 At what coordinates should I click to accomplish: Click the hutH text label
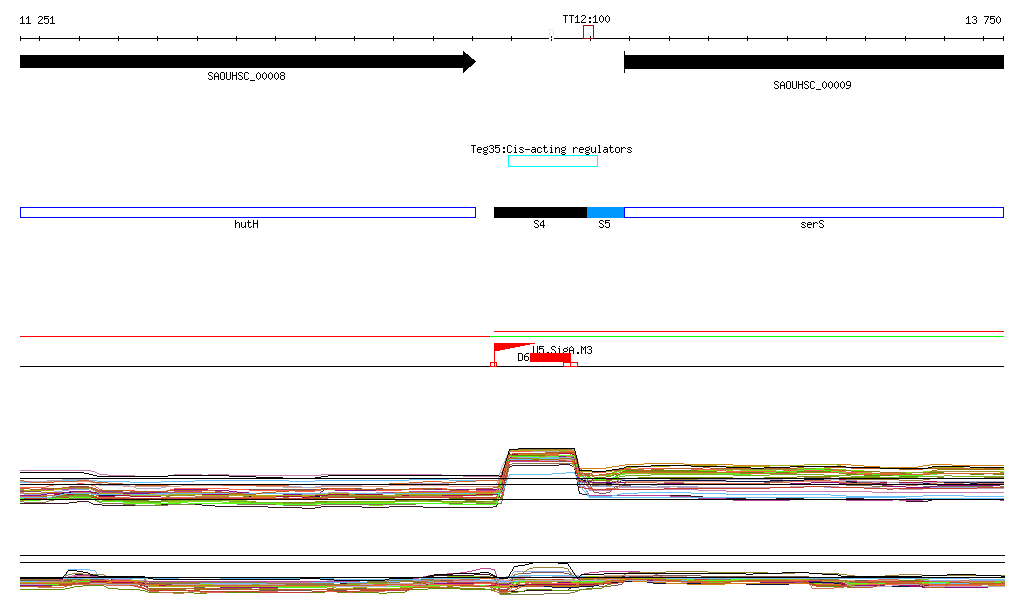coord(246,225)
